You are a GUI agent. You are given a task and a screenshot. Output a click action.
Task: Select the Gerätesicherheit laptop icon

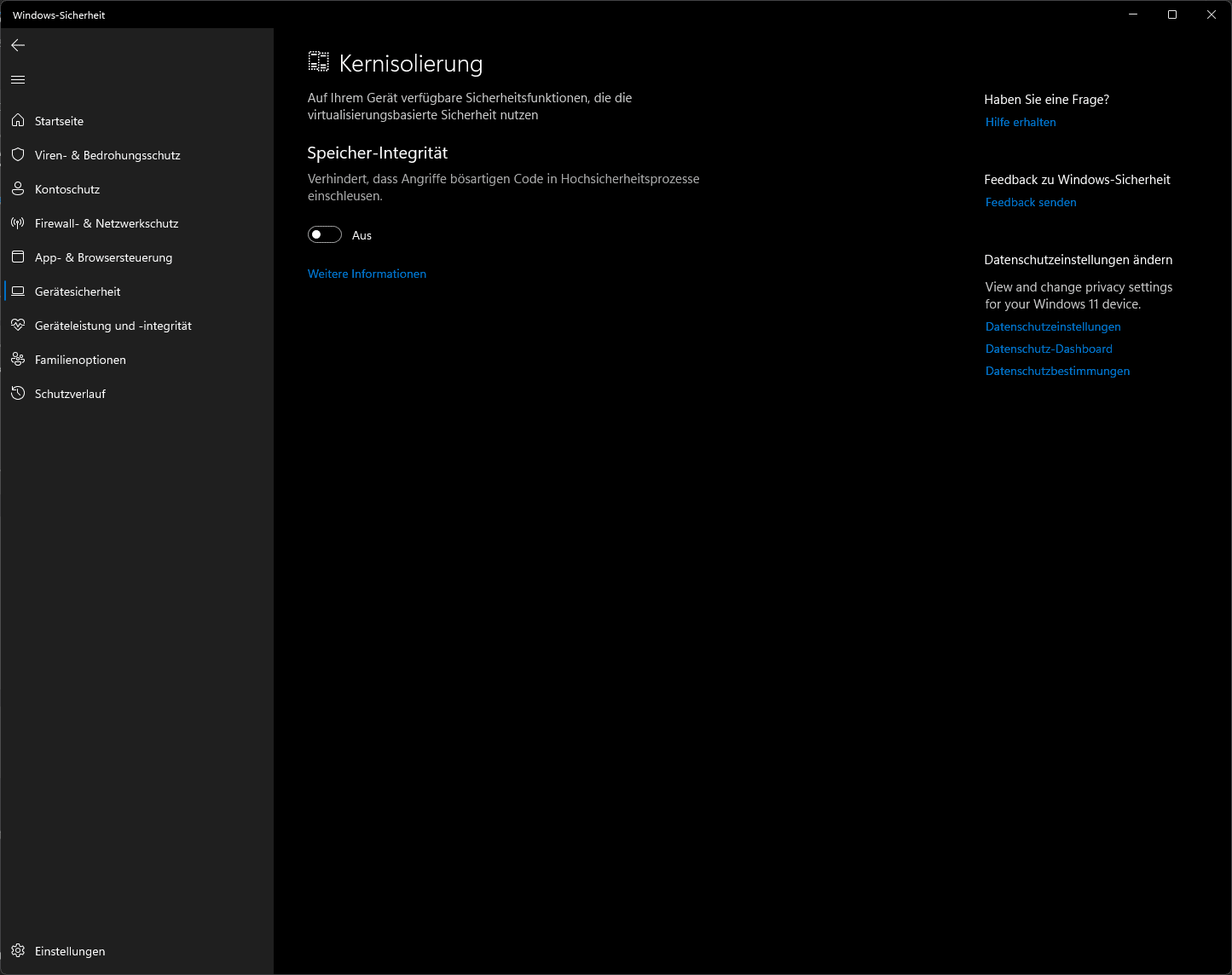click(x=18, y=291)
